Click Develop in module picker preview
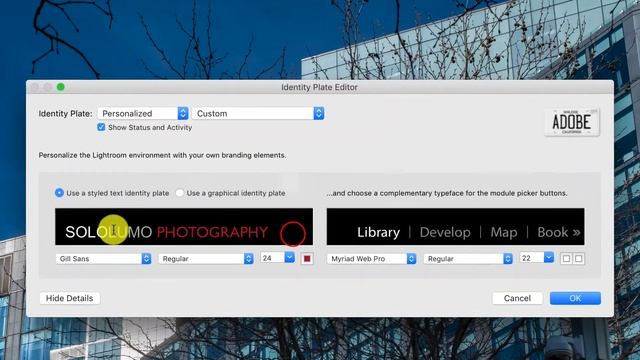 click(x=445, y=232)
